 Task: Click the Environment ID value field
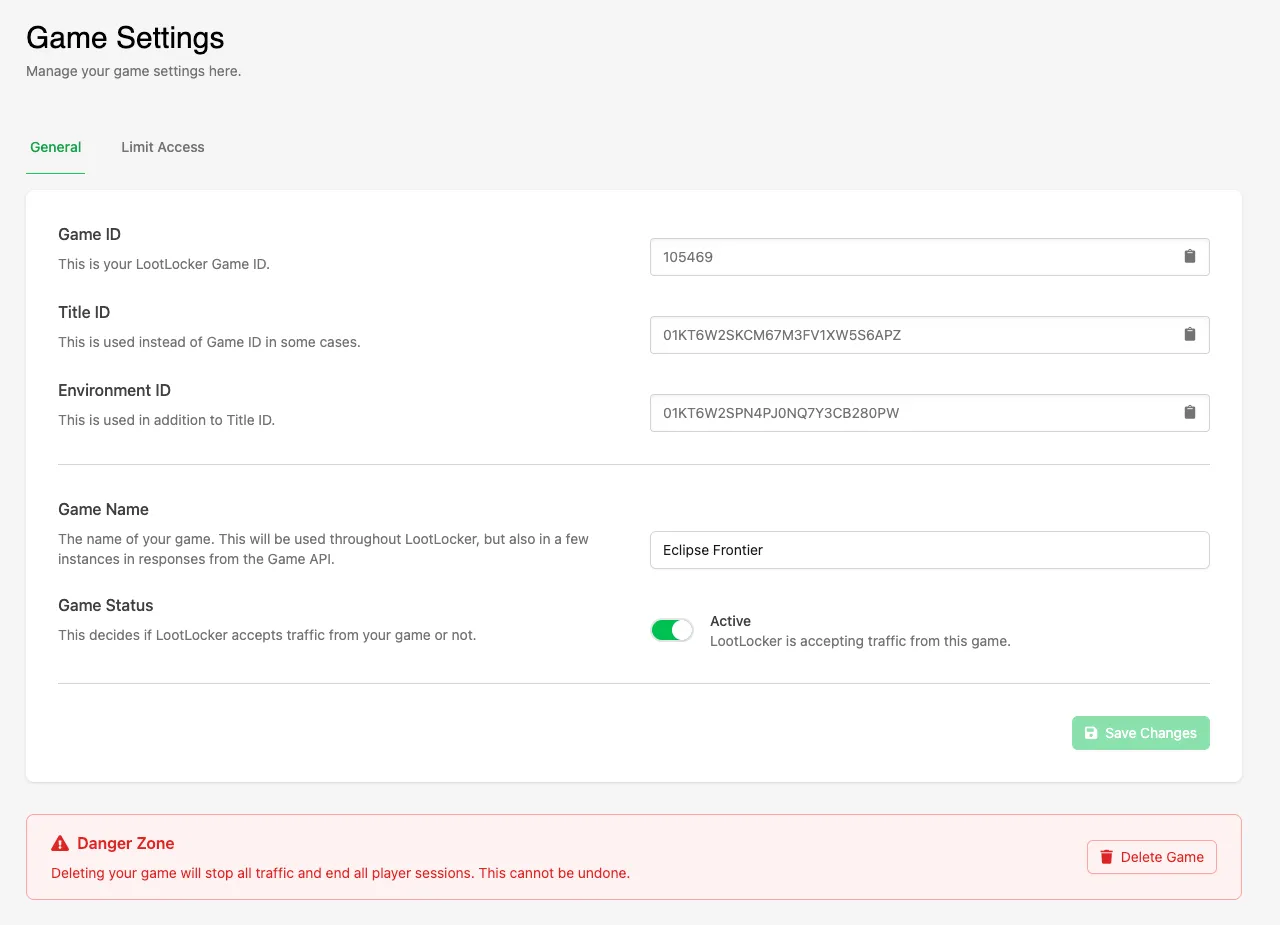point(930,413)
